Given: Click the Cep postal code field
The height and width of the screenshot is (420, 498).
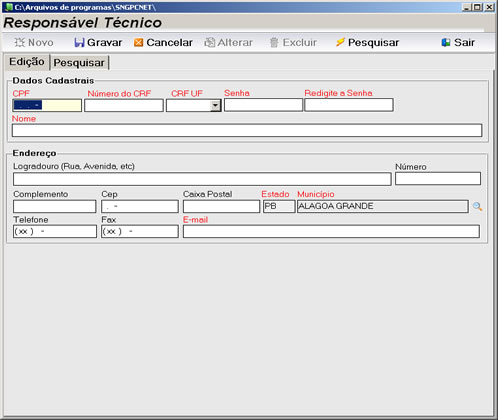Looking at the screenshot, I should tap(140, 206).
